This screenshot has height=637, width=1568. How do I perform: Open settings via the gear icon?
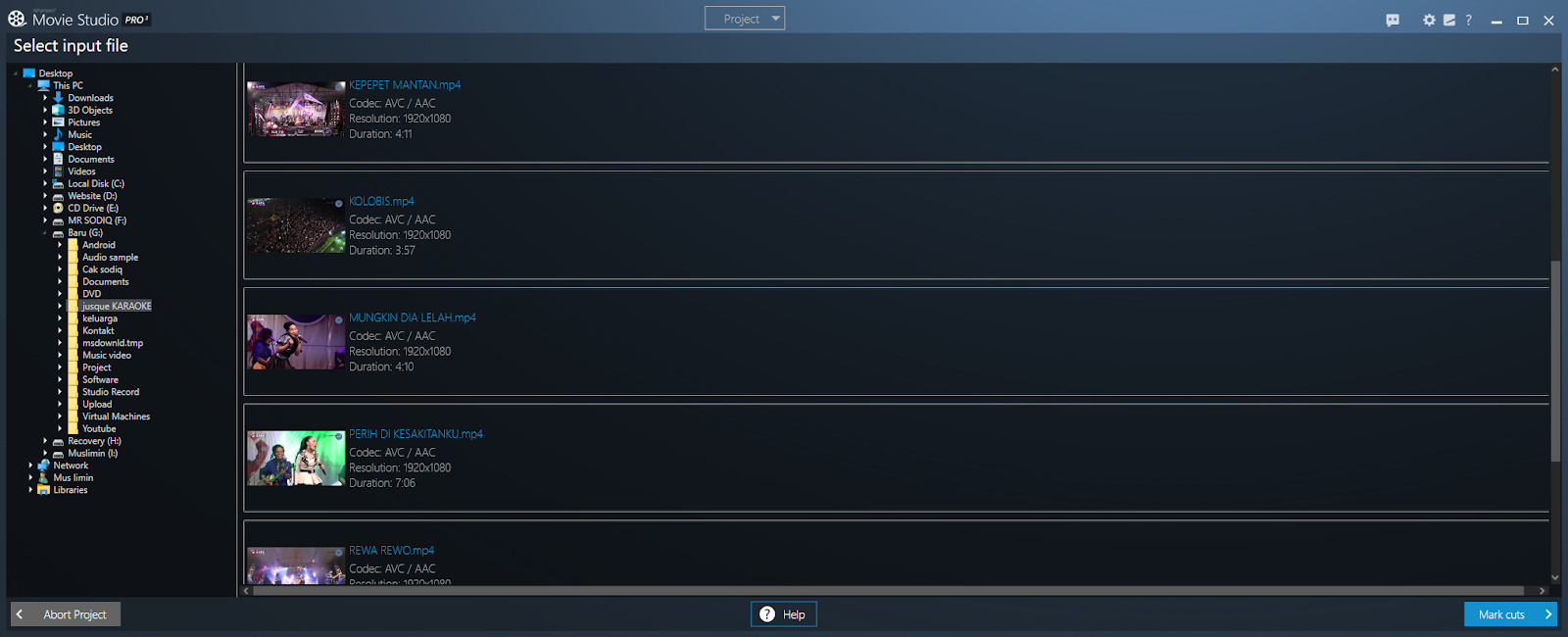[x=1429, y=20]
